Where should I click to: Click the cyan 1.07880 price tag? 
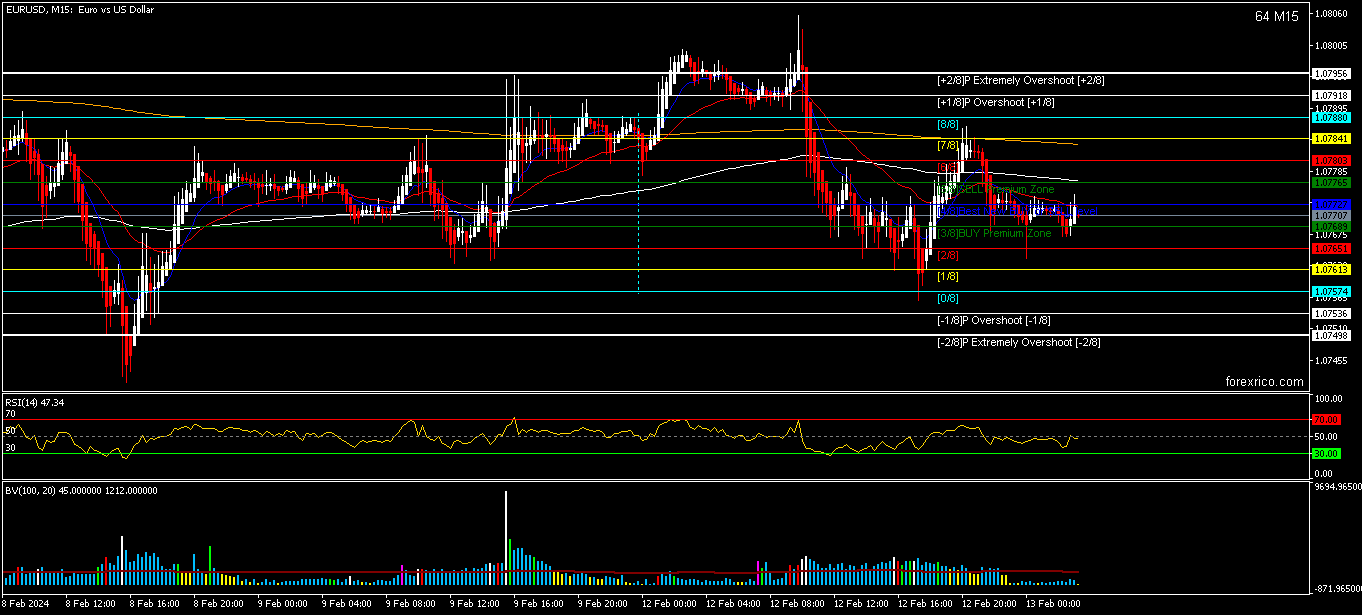click(1333, 117)
